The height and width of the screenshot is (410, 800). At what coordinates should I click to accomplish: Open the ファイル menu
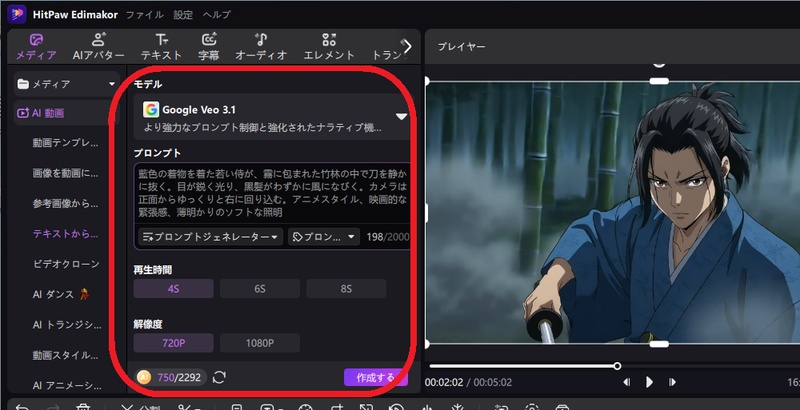(144, 15)
